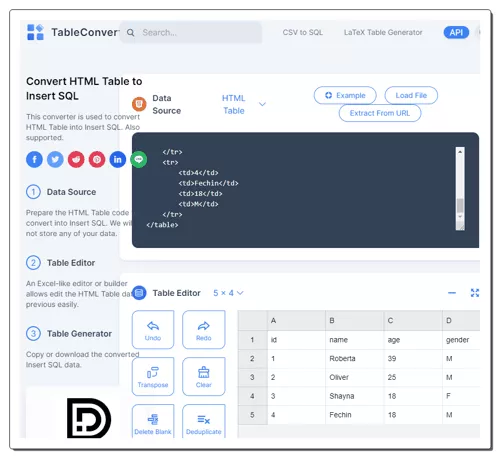Click the step 2 Table Editor heading
500x458 pixels.
(71, 263)
